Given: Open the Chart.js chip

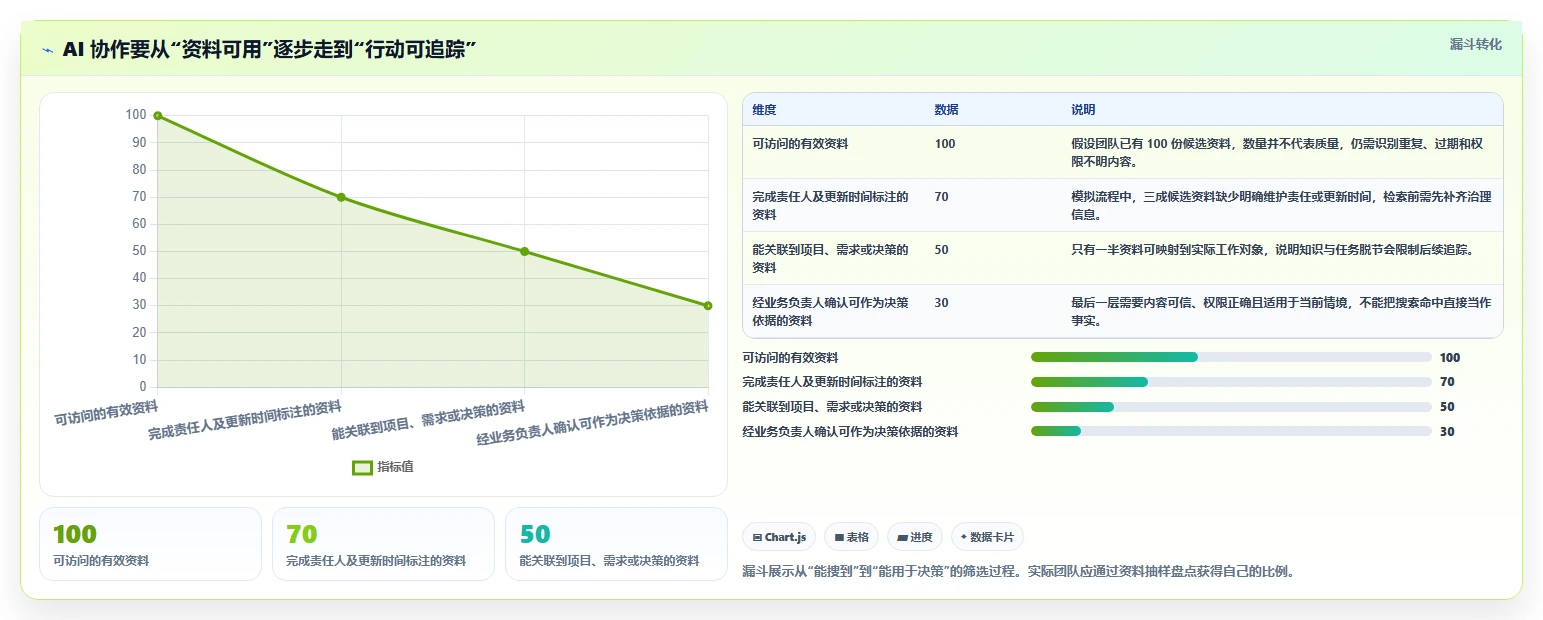Looking at the screenshot, I should click(779, 537).
